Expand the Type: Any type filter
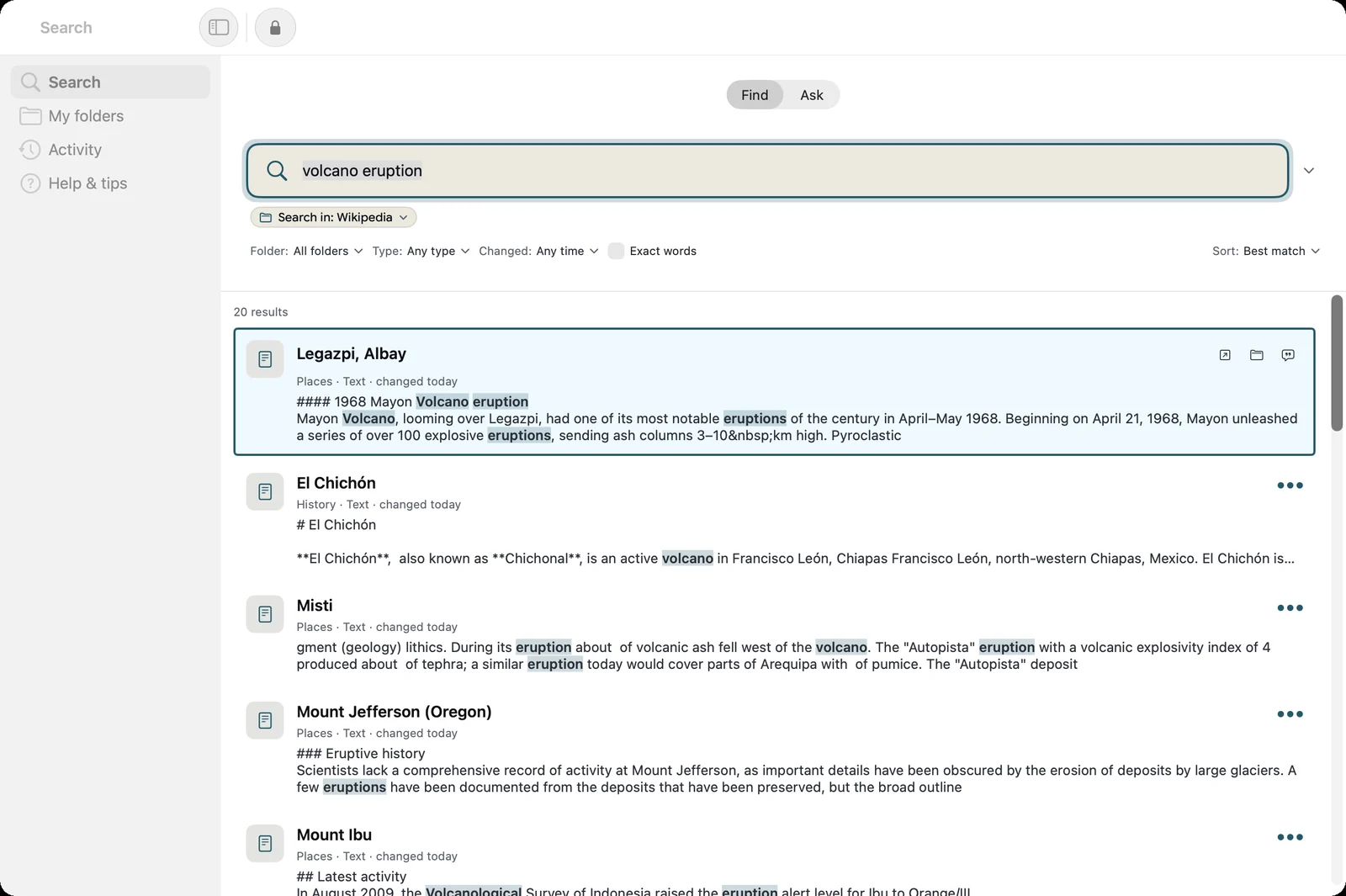The image size is (1346, 896). click(x=421, y=251)
